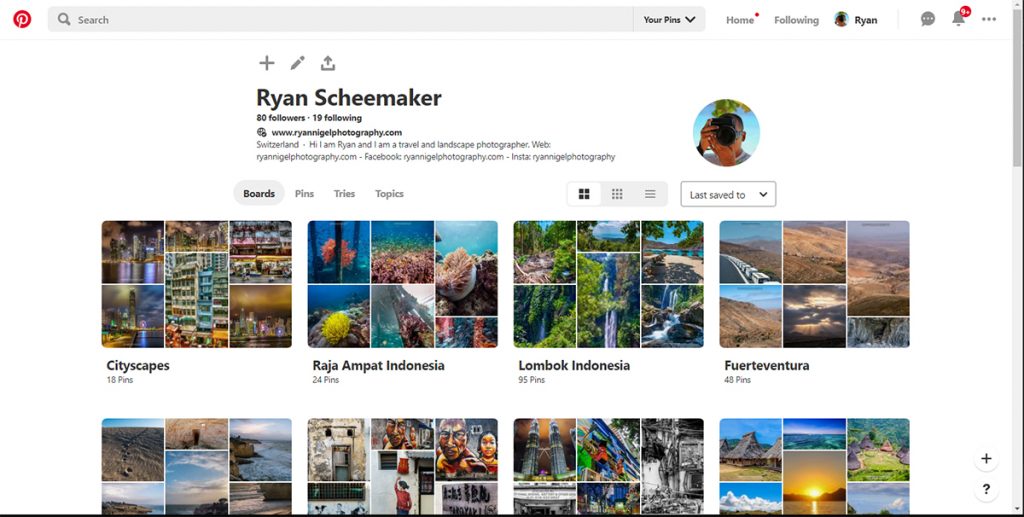
Task: Open the Lombok waterfall thumbnail collage
Action: (x=609, y=284)
